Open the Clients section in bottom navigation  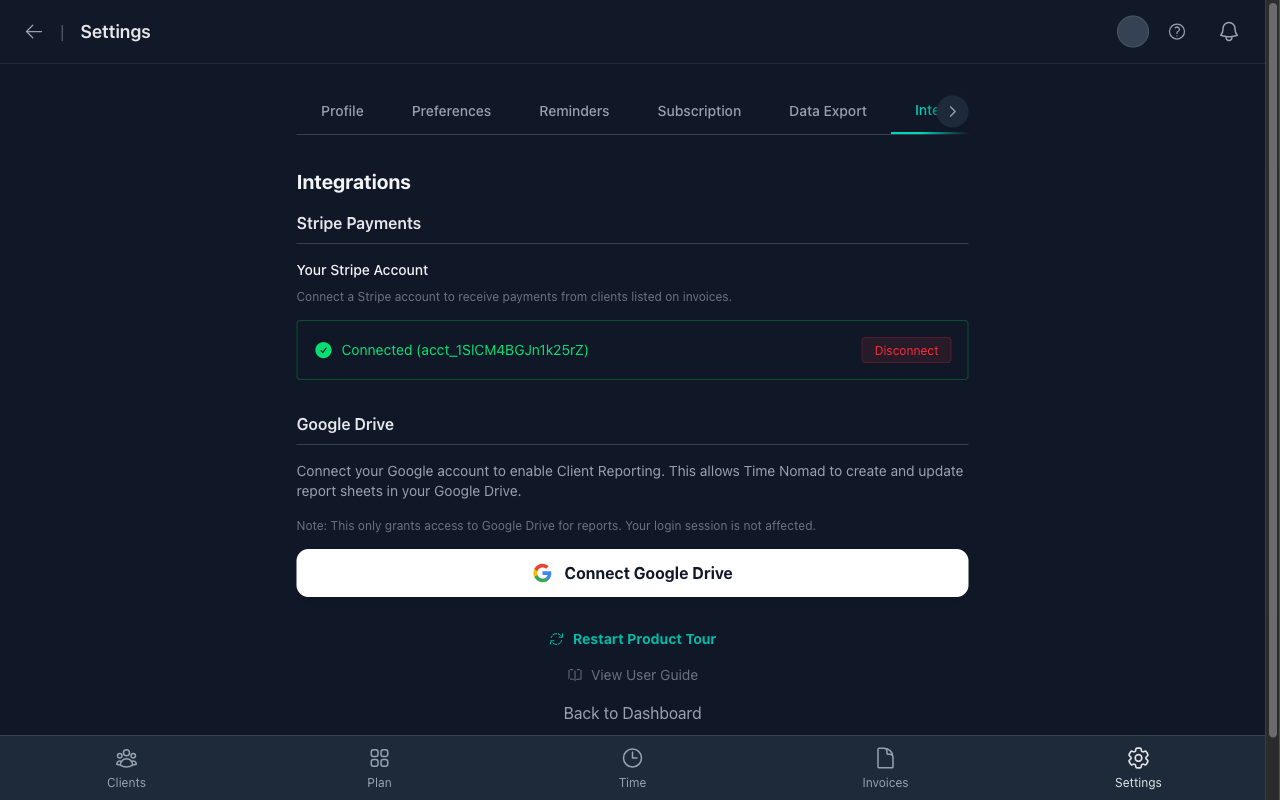click(126, 766)
